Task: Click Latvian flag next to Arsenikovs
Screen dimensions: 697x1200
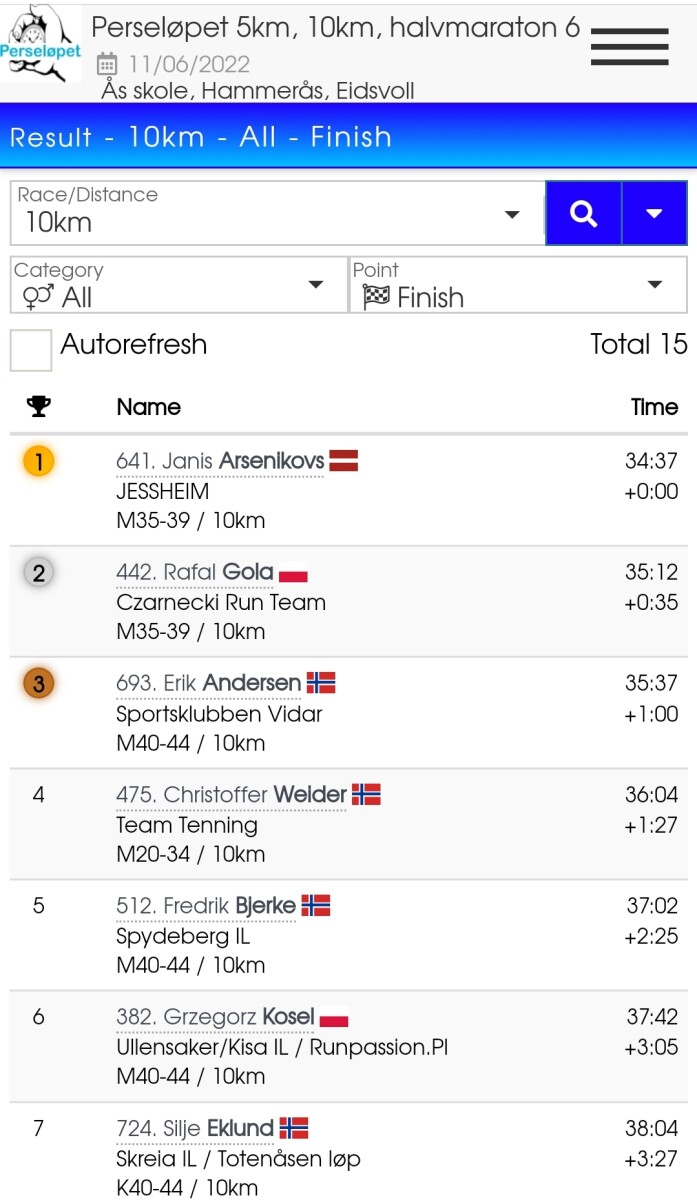Action: [343, 462]
